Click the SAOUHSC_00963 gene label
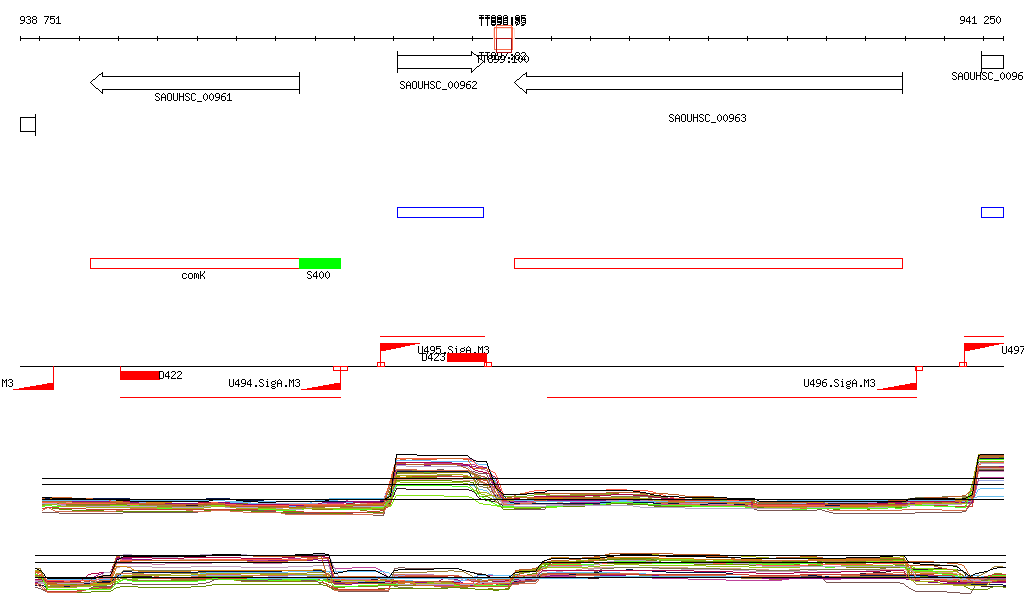 coord(707,118)
